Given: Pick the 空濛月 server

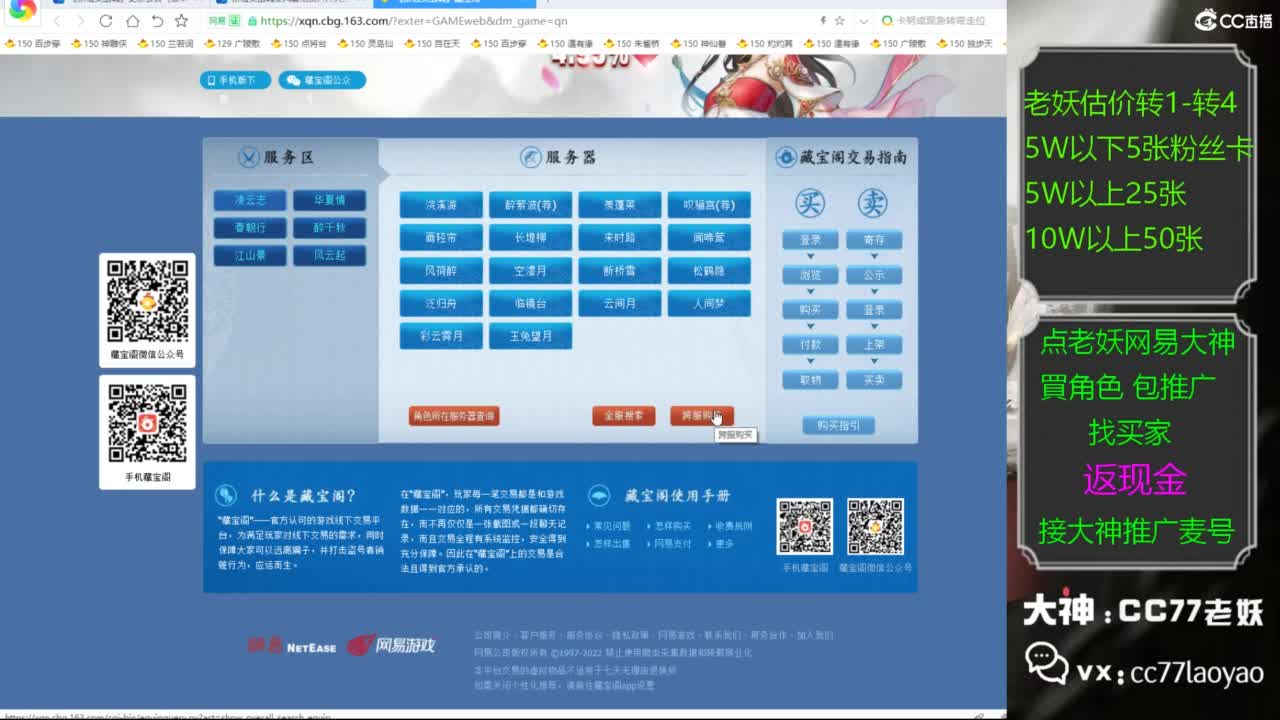Looking at the screenshot, I should coord(530,271).
